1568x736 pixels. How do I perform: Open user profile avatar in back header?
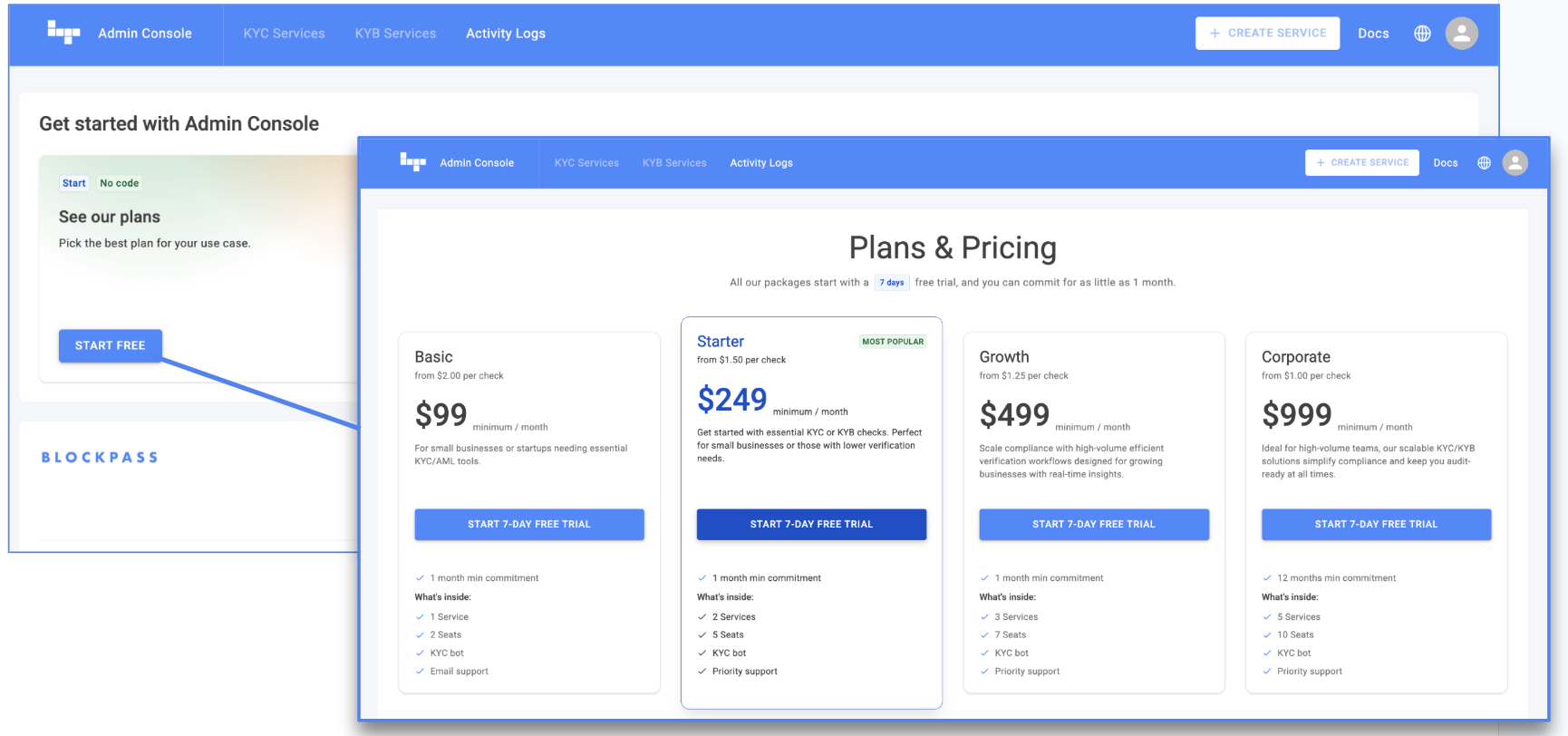(1461, 34)
